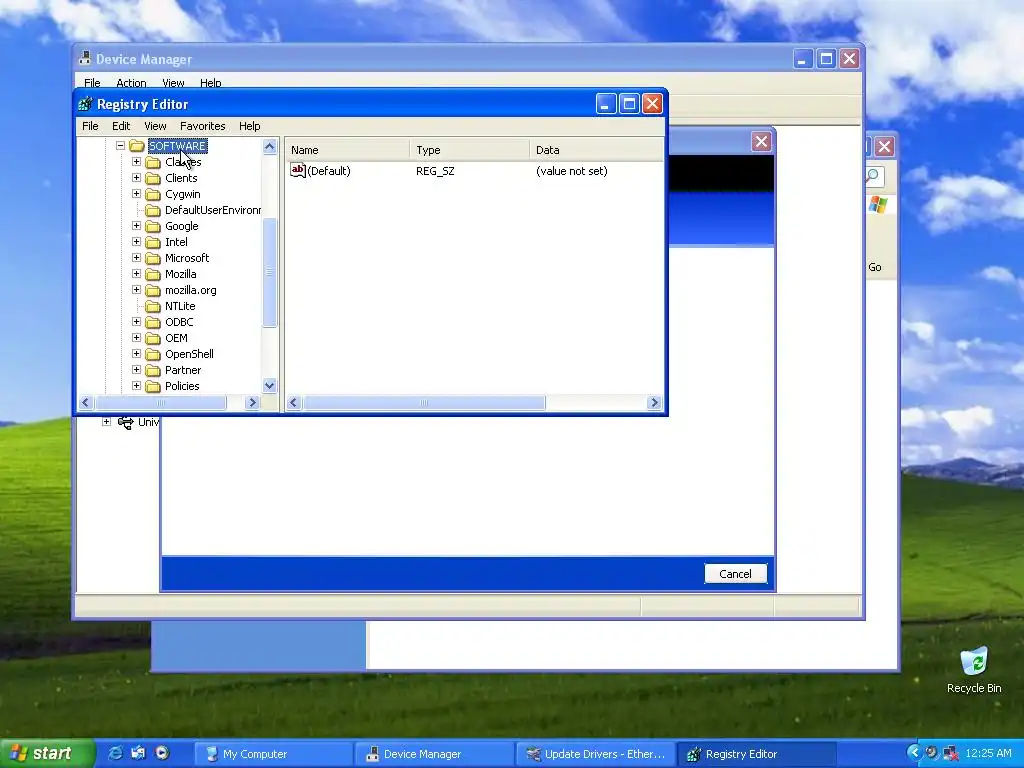Click the Intel folder icon
Viewport: 1024px width, 768px height.
(153, 242)
